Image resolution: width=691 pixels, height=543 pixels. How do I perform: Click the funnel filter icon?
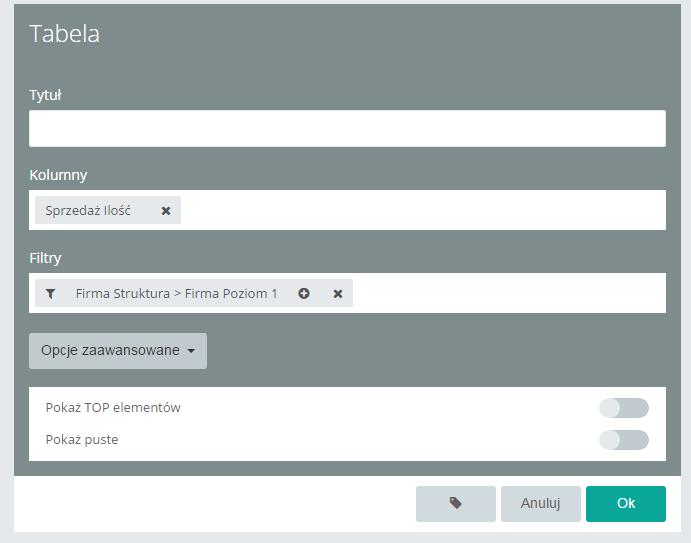51,294
